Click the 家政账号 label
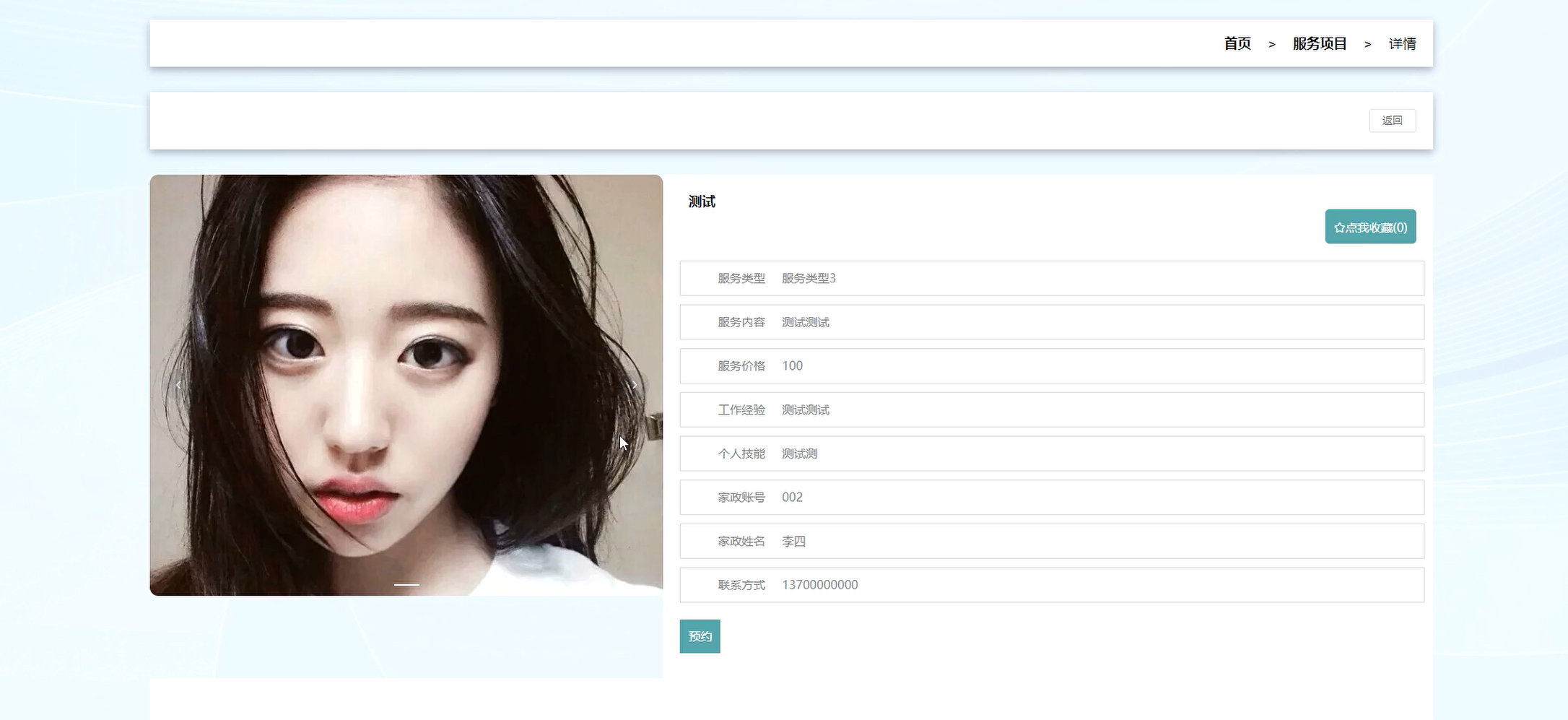 click(x=741, y=498)
